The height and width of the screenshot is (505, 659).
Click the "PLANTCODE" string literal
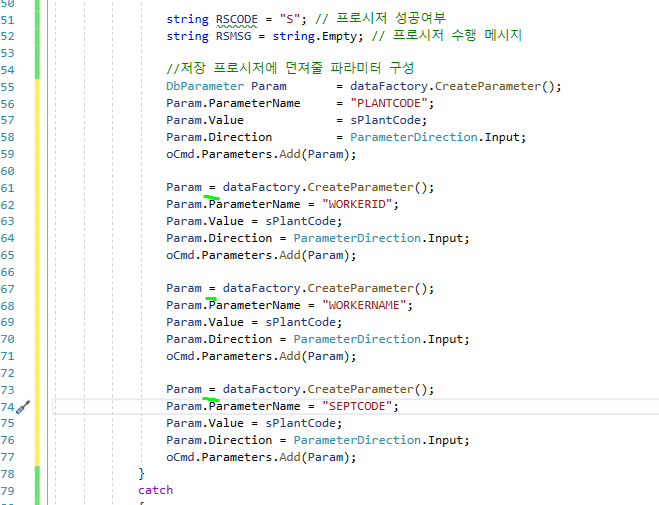[389, 103]
